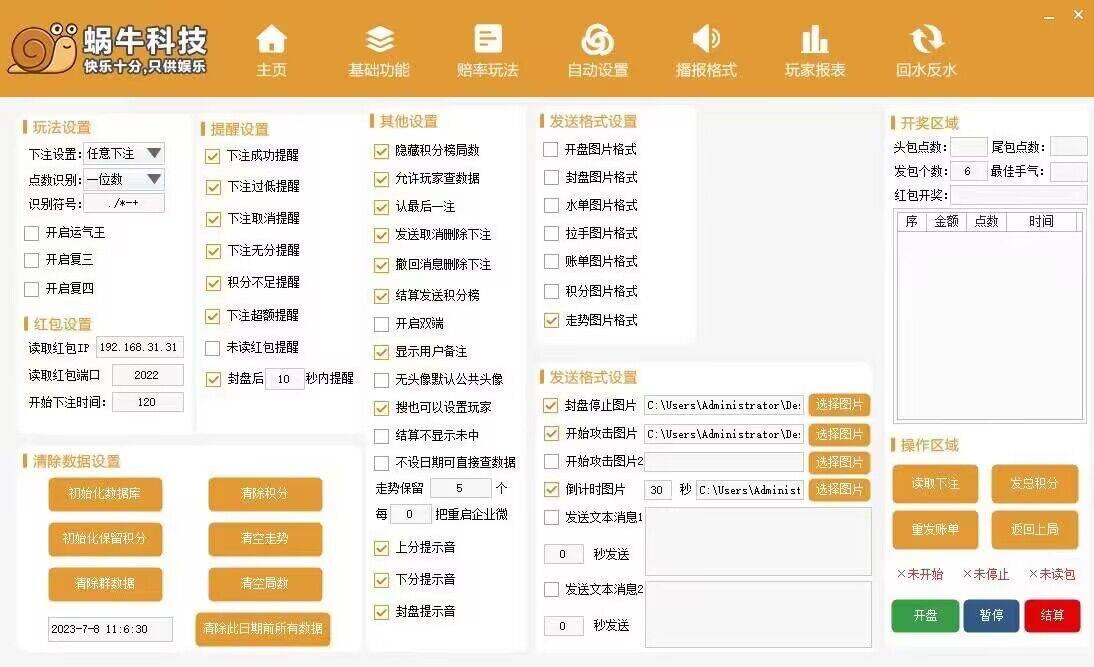Click the snail logo 蜗牛科技
Viewport: 1094px width, 667px height.
point(108,49)
